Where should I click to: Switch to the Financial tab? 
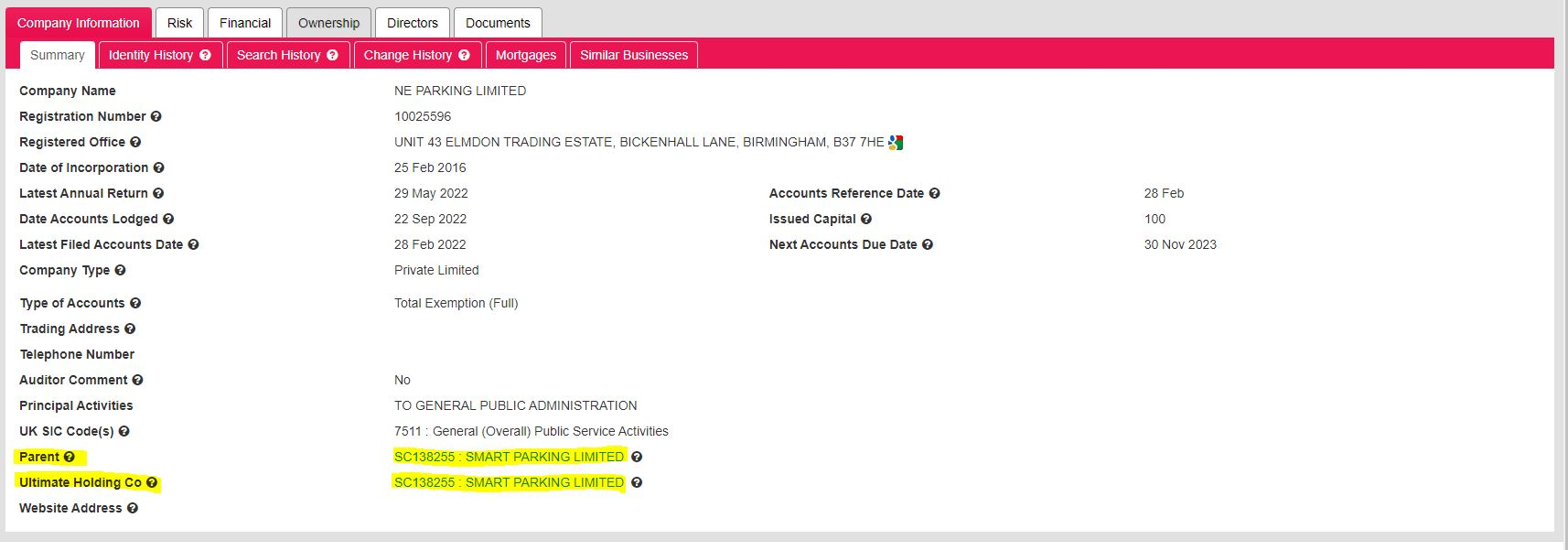245,23
